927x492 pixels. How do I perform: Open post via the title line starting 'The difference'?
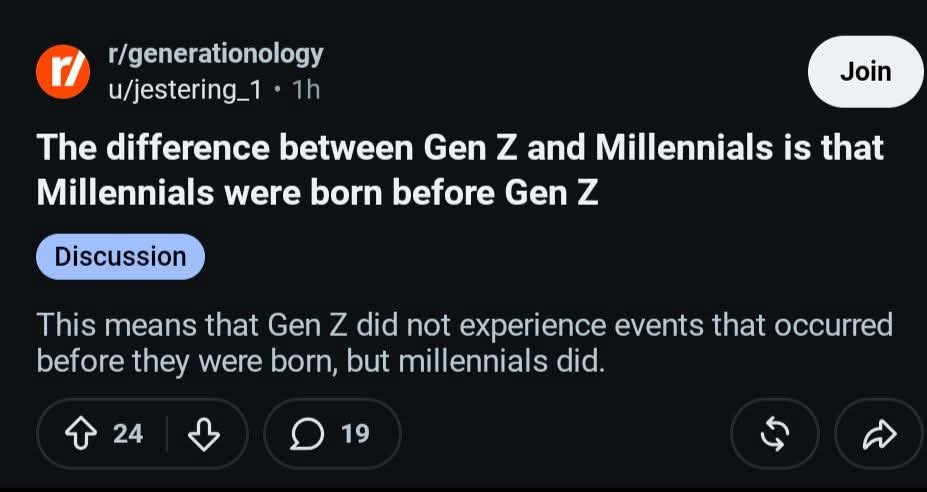pos(461,148)
